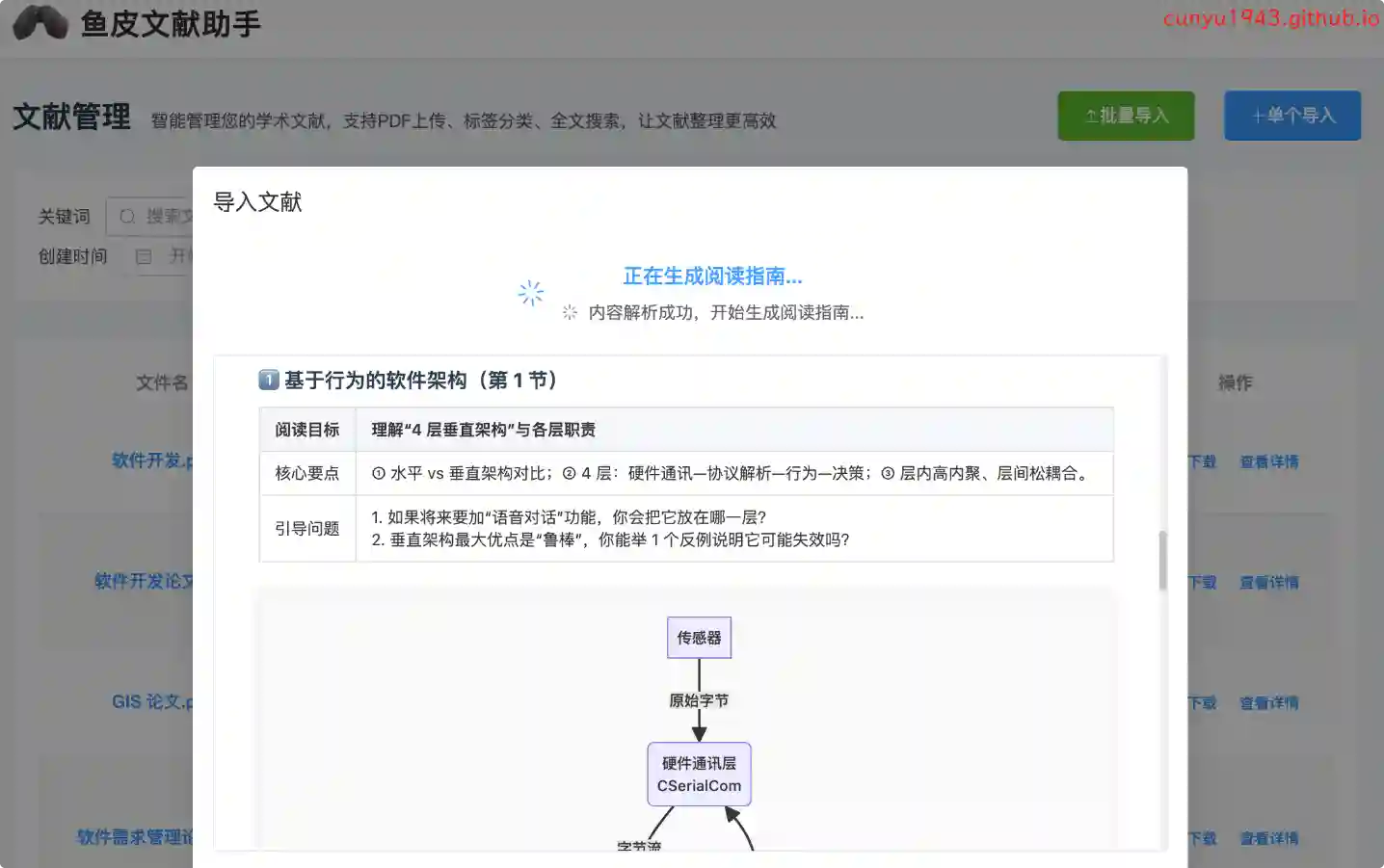Click the blue number 1 heading icon
The height and width of the screenshot is (868, 1384).
coord(269,381)
